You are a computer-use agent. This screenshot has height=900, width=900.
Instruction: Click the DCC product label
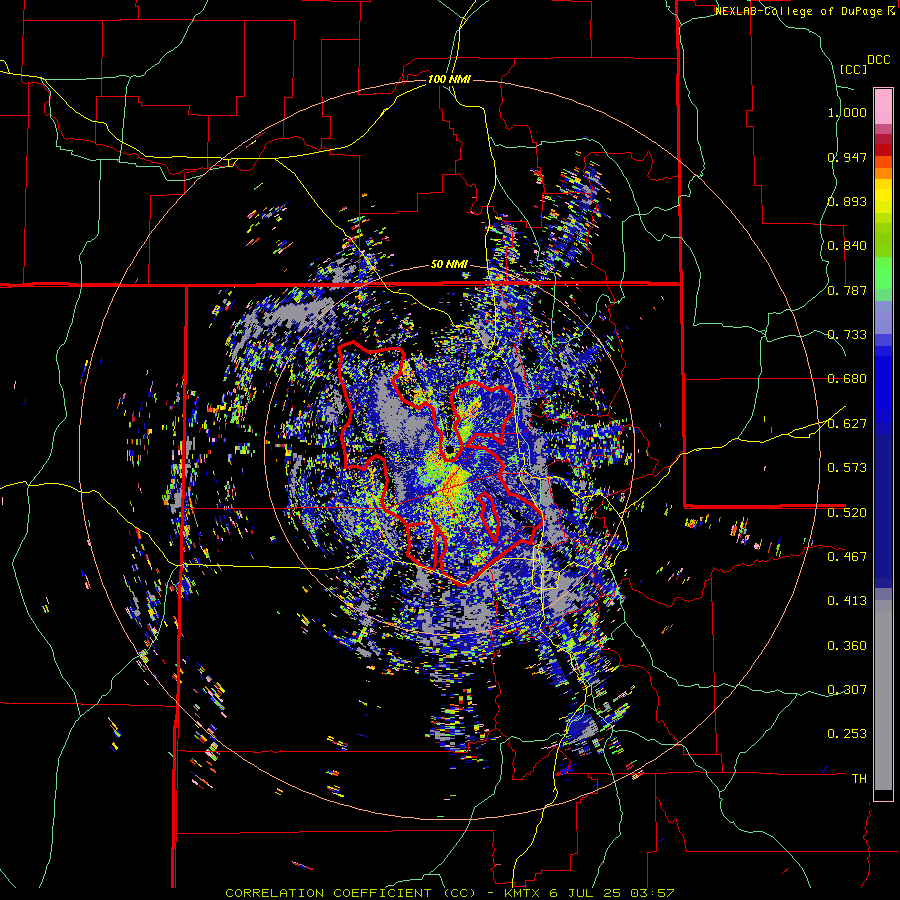[x=878, y=60]
